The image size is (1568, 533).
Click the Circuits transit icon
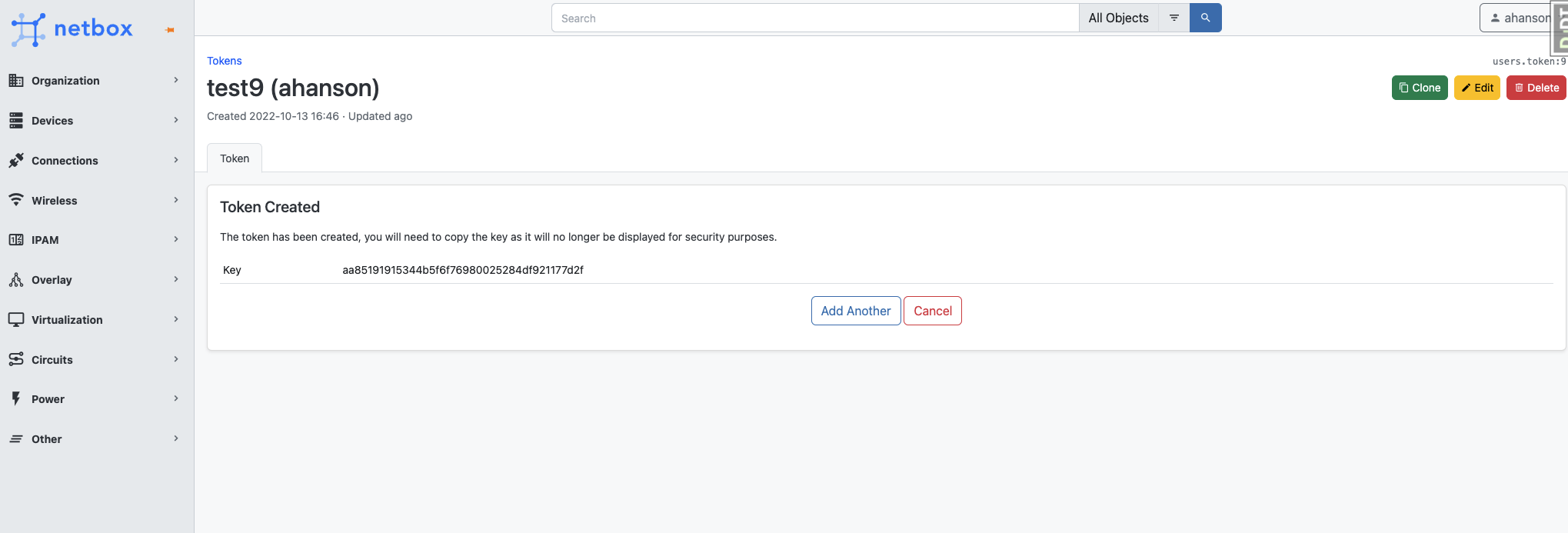tap(16, 359)
